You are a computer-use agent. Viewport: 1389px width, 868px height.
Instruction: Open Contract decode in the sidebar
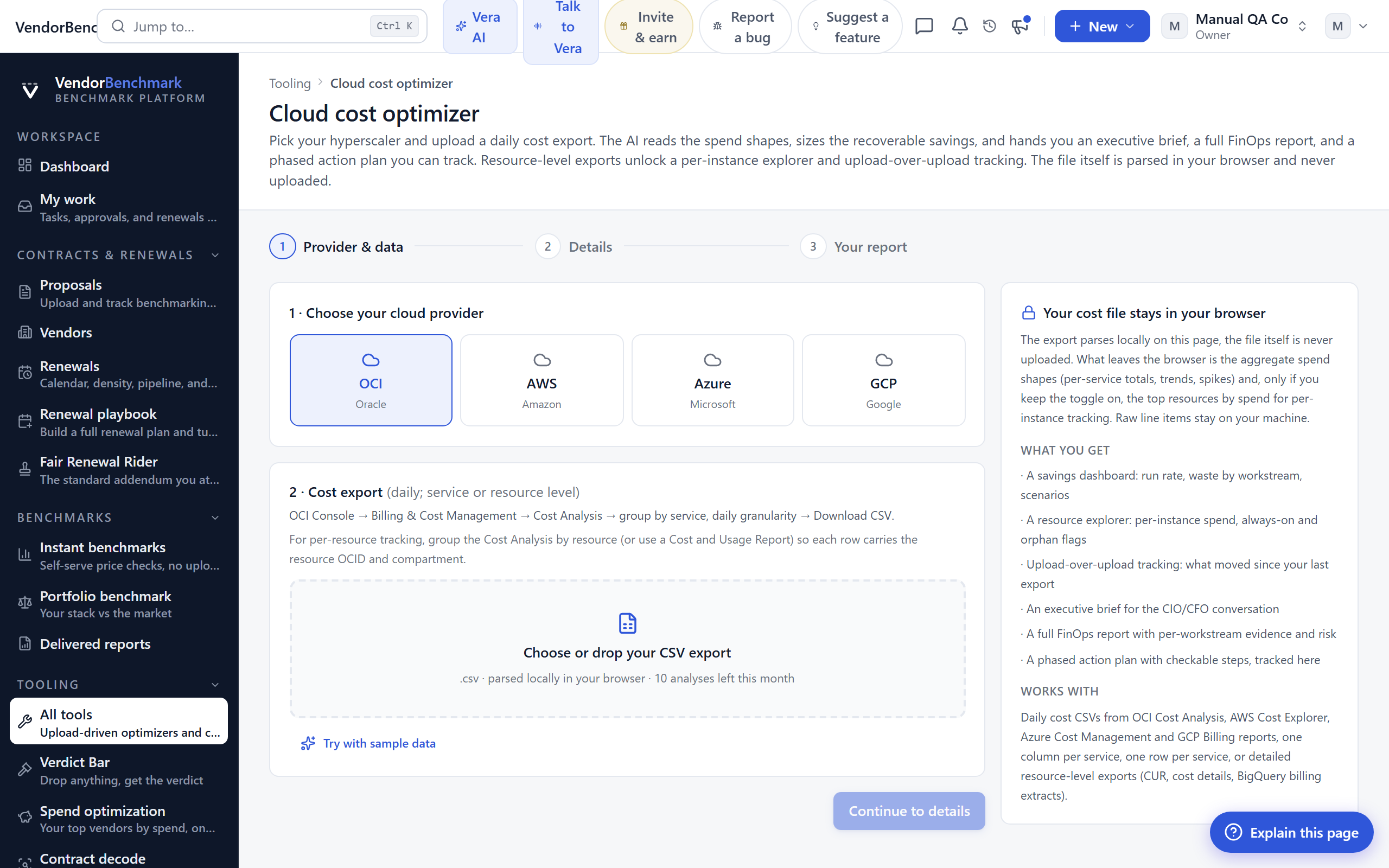(x=119, y=859)
